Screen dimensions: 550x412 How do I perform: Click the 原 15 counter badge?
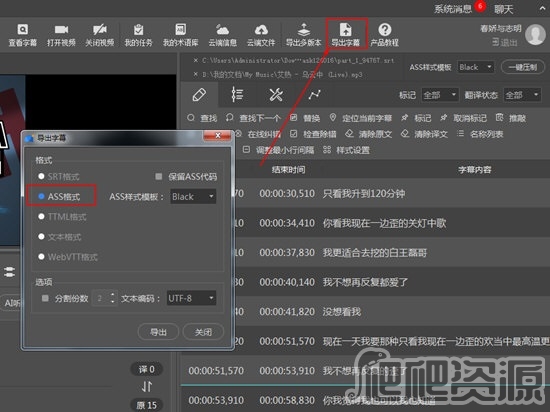146,405
